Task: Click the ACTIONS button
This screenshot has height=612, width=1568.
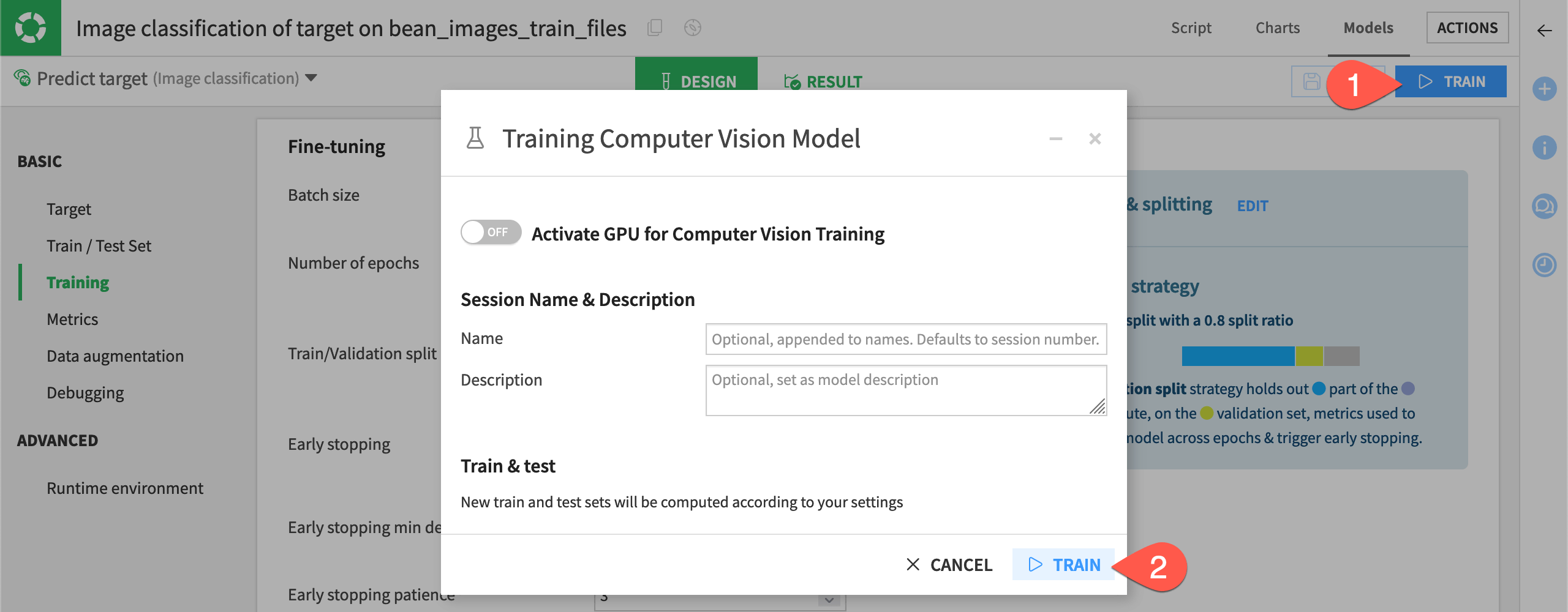Action: pyautogui.click(x=1468, y=28)
